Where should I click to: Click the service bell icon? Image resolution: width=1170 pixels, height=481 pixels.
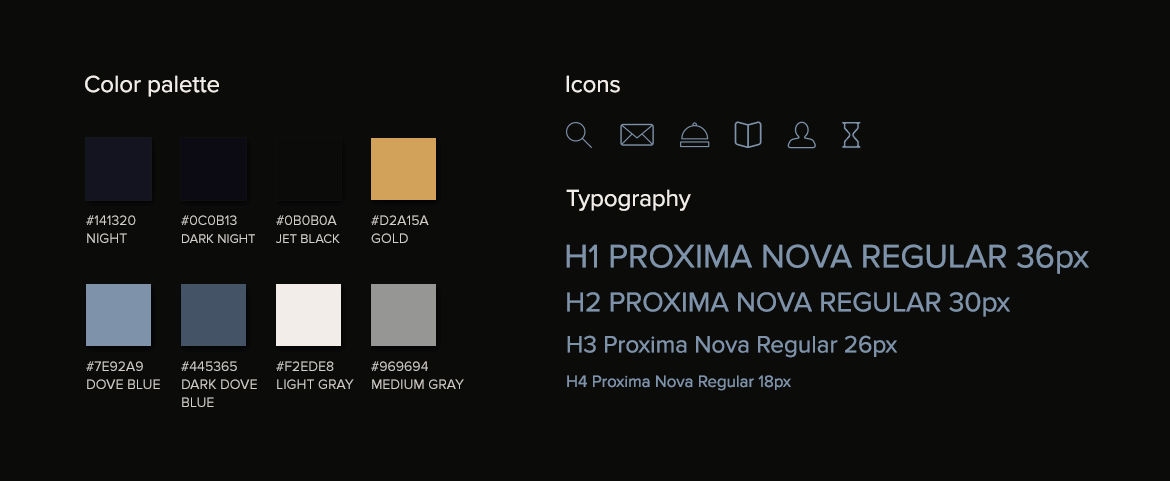tap(694, 135)
